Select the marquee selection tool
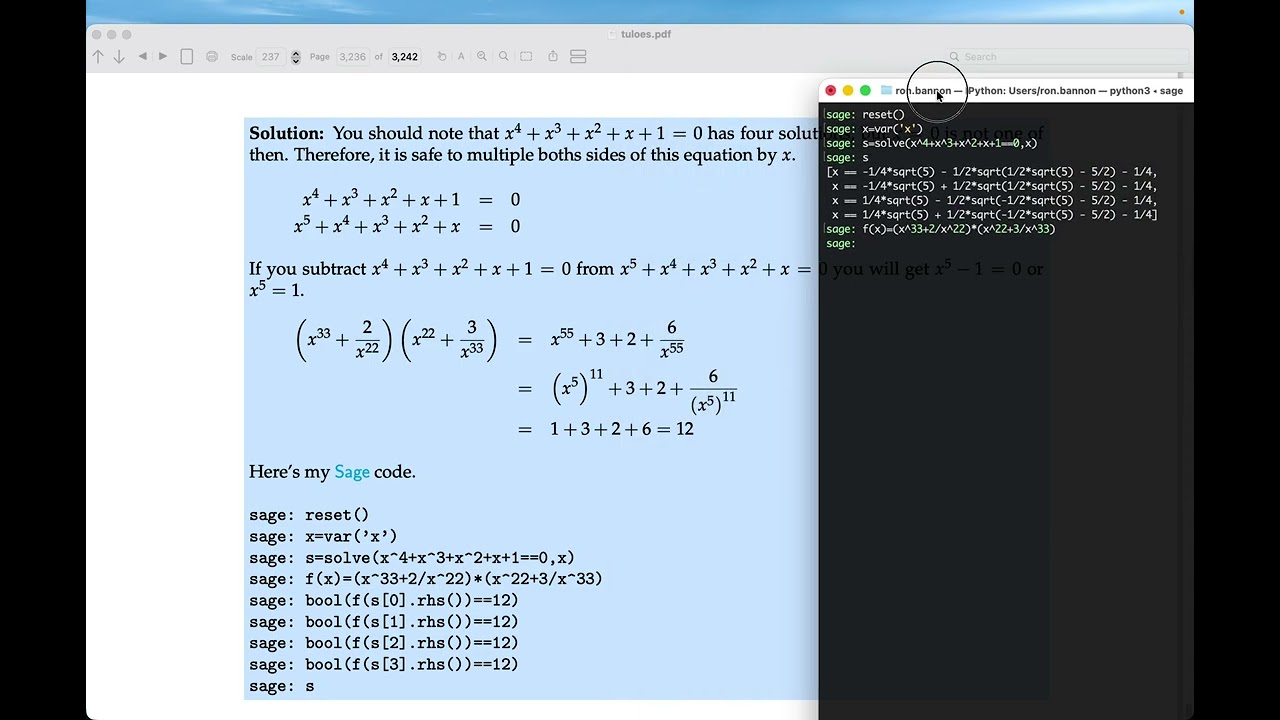Screen dimensions: 1280x720 click(527, 57)
